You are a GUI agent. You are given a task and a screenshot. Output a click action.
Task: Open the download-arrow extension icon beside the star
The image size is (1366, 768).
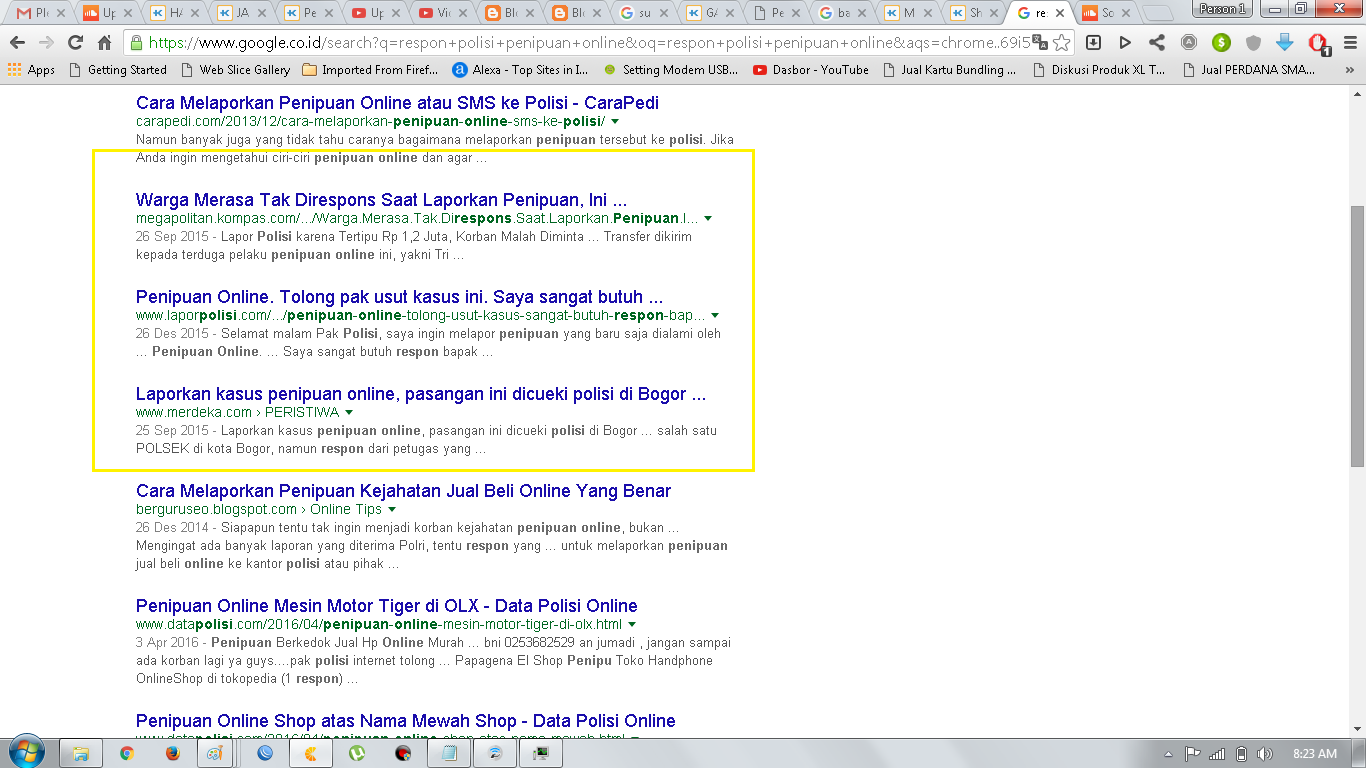(x=1093, y=43)
